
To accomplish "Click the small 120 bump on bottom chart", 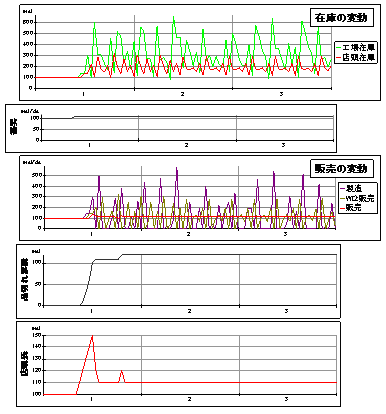I will (122, 371).
